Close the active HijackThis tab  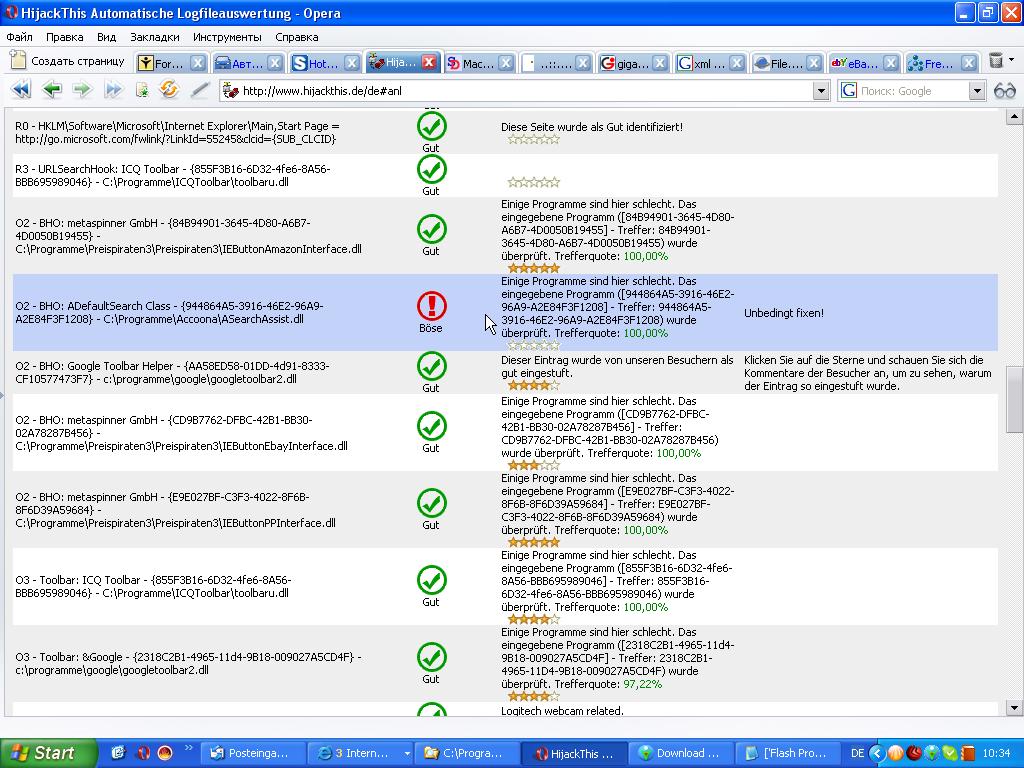click(x=428, y=63)
